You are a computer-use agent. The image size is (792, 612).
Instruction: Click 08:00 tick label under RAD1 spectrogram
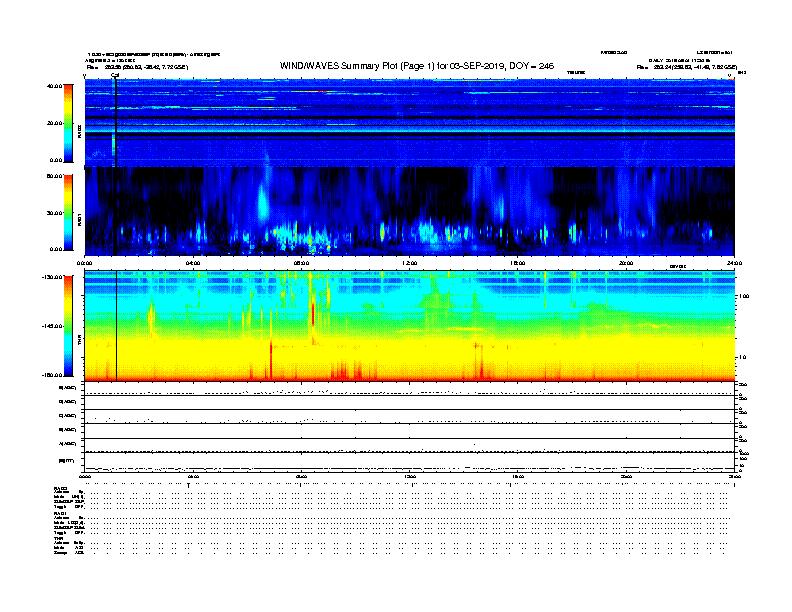pyautogui.click(x=301, y=263)
